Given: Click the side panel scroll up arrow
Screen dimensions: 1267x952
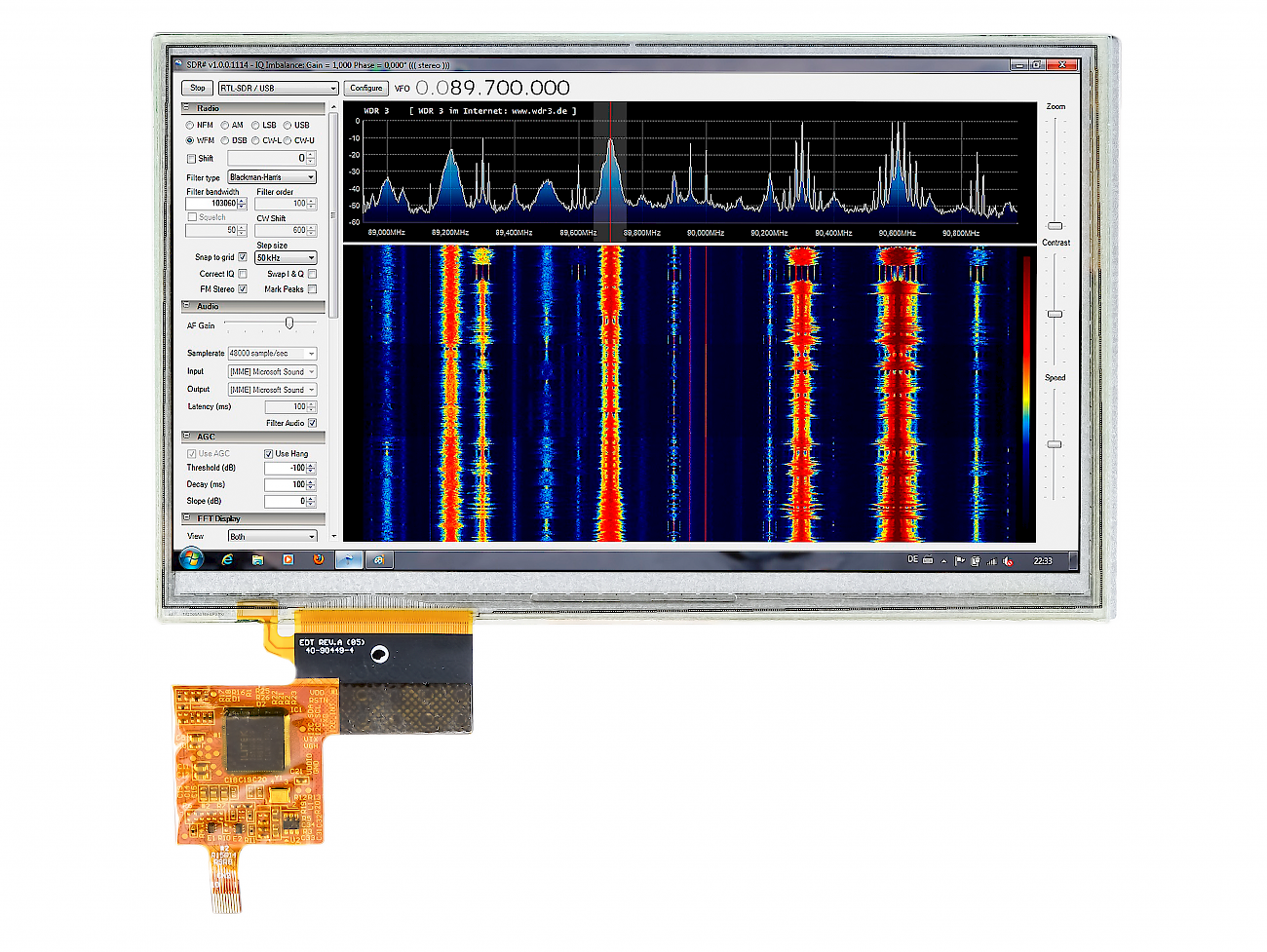Looking at the screenshot, I should point(333,108).
